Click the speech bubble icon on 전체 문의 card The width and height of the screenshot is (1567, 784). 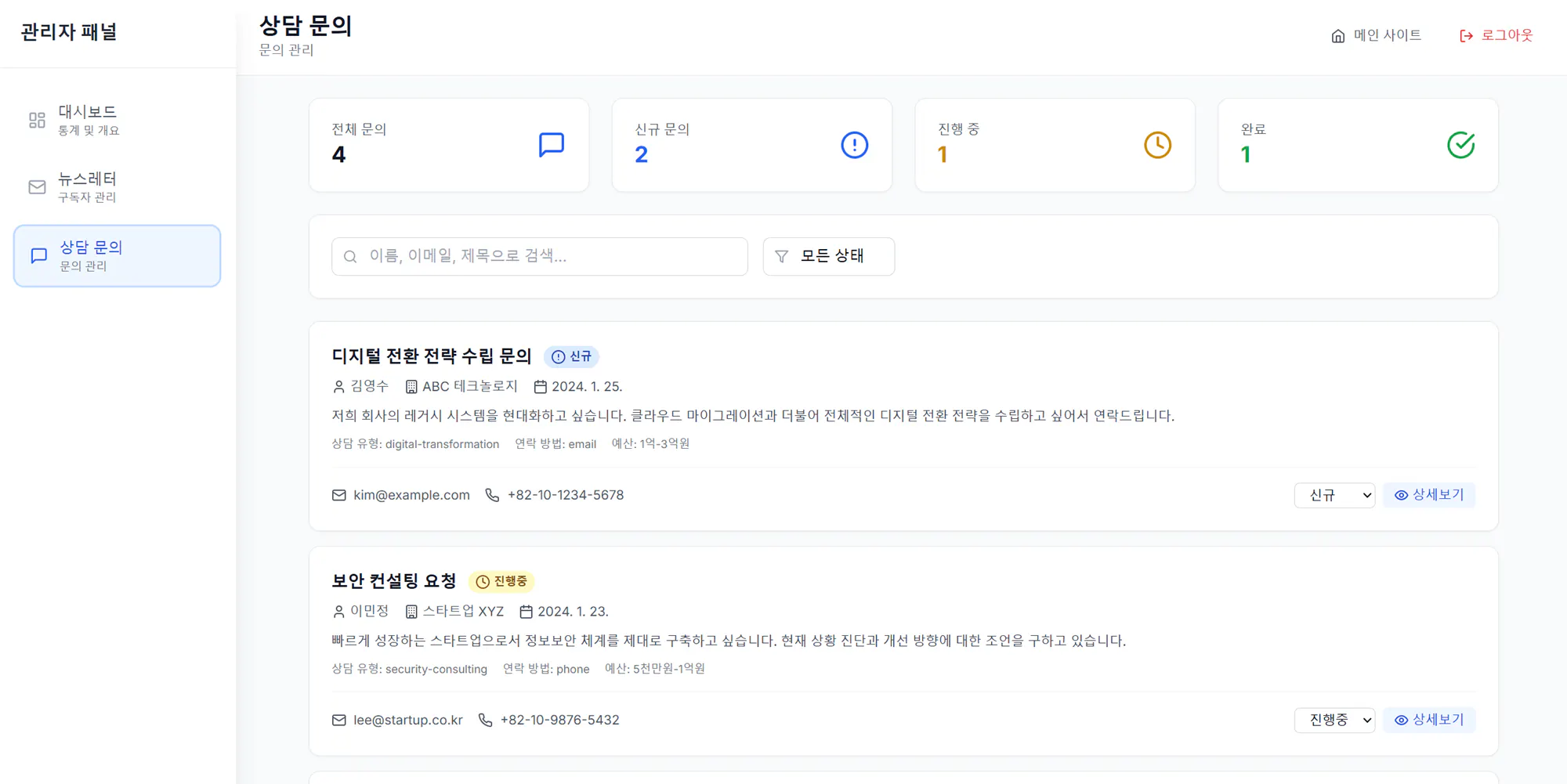click(x=551, y=144)
